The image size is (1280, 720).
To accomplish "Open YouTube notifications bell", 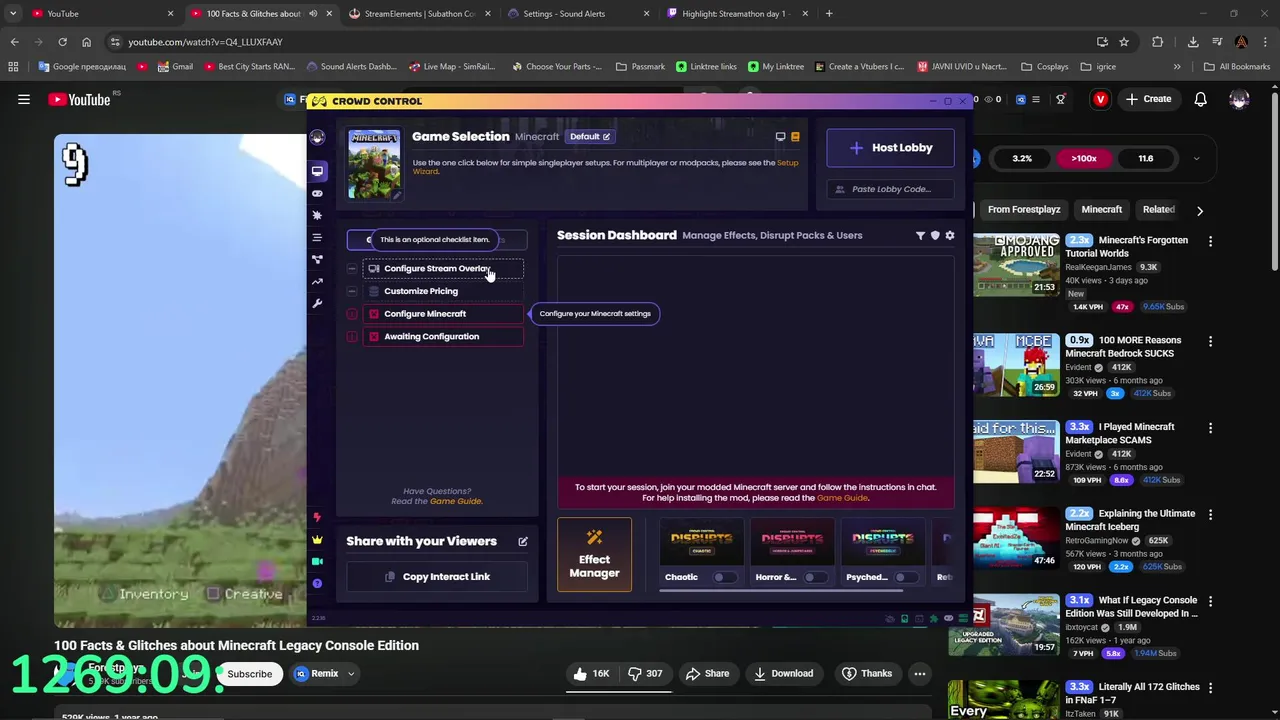I will (x=1200, y=99).
